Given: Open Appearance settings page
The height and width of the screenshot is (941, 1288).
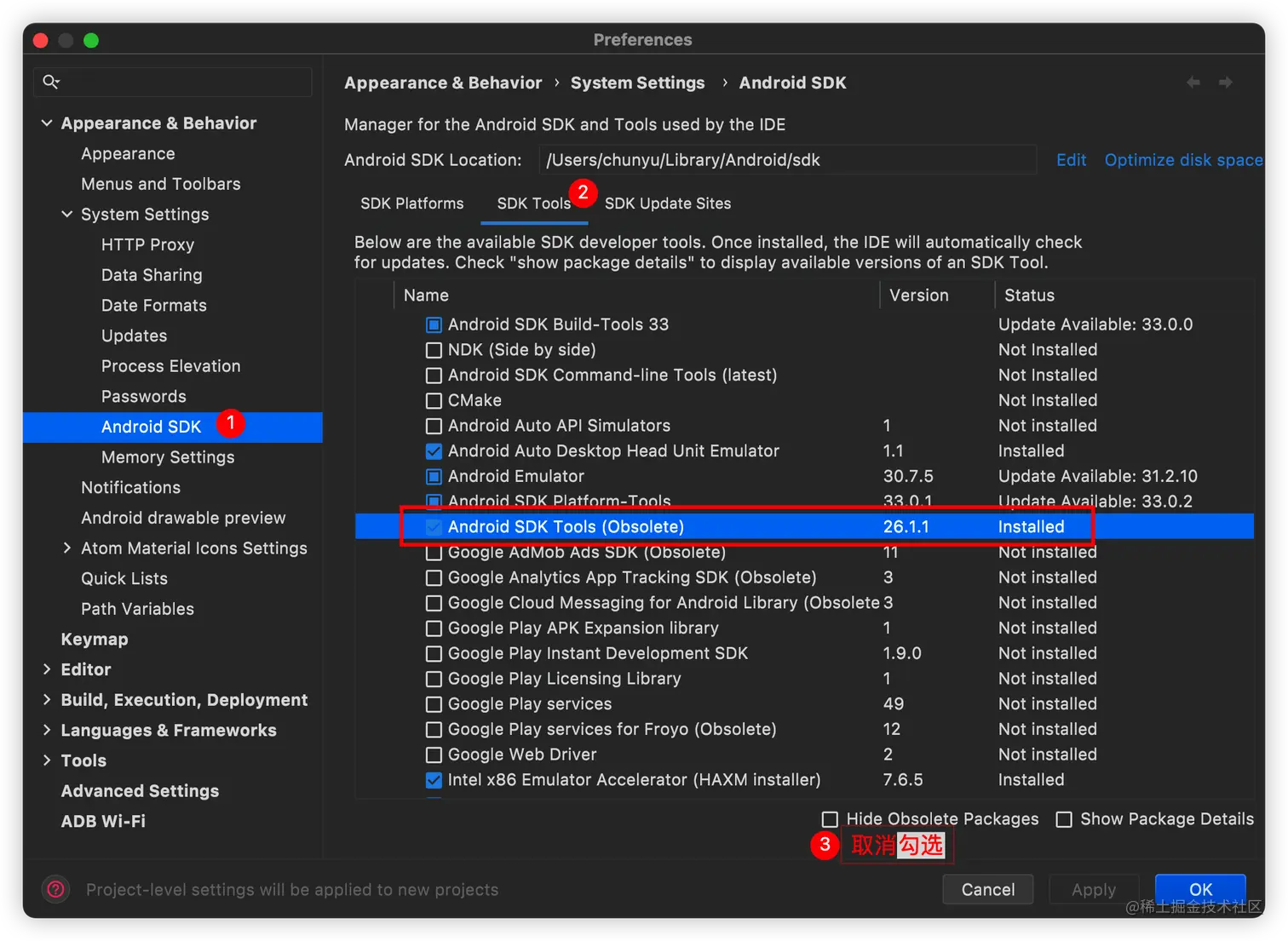Looking at the screenshot, I should pyautogui.click(x=129, y=154).
